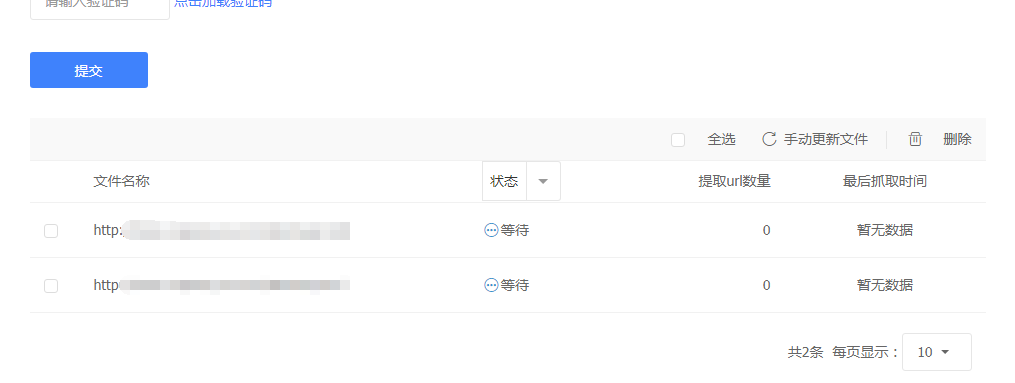This screenshot has width=1015, height=383.
Task: Click the load captcha link
Action: pos(223,3)
